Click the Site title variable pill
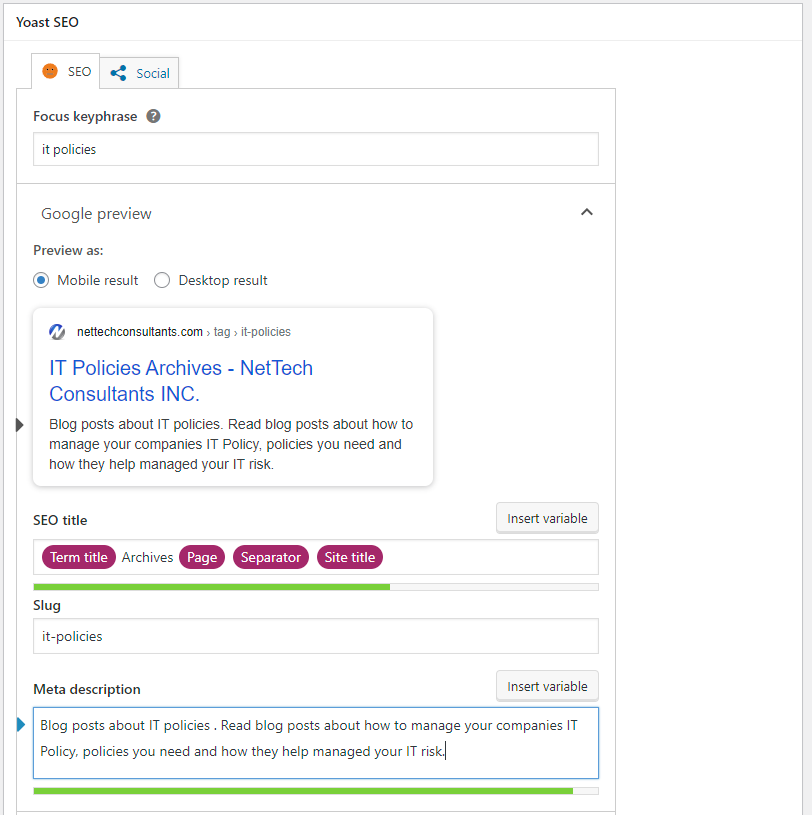The image size is (812, 815). pyautogui.click(x=349, y=557)
